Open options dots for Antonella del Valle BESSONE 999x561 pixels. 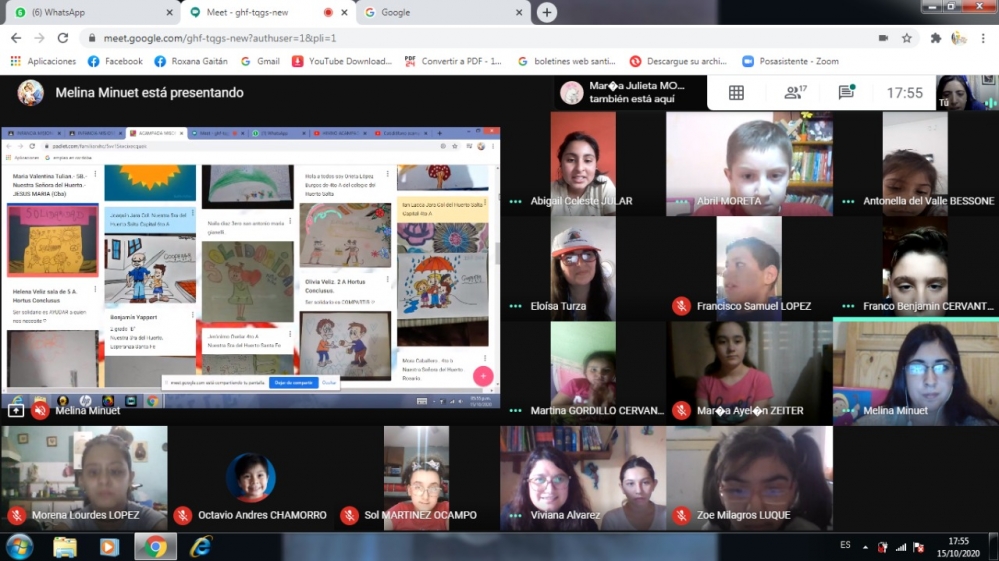(x=848, y=201)
